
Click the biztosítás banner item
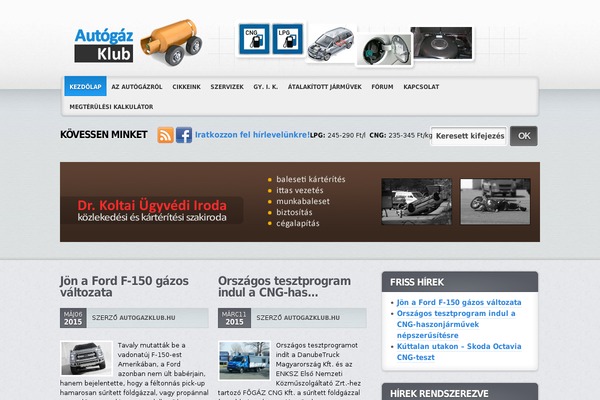click(294, 212)
